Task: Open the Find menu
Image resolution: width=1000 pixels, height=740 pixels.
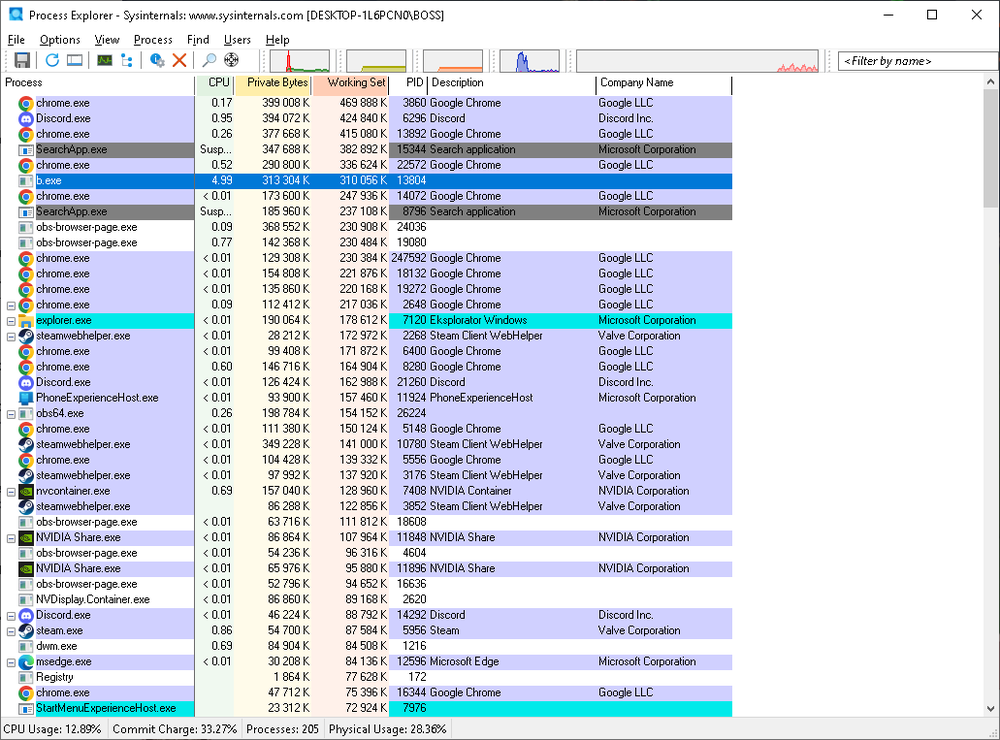Action: (198, 40)
